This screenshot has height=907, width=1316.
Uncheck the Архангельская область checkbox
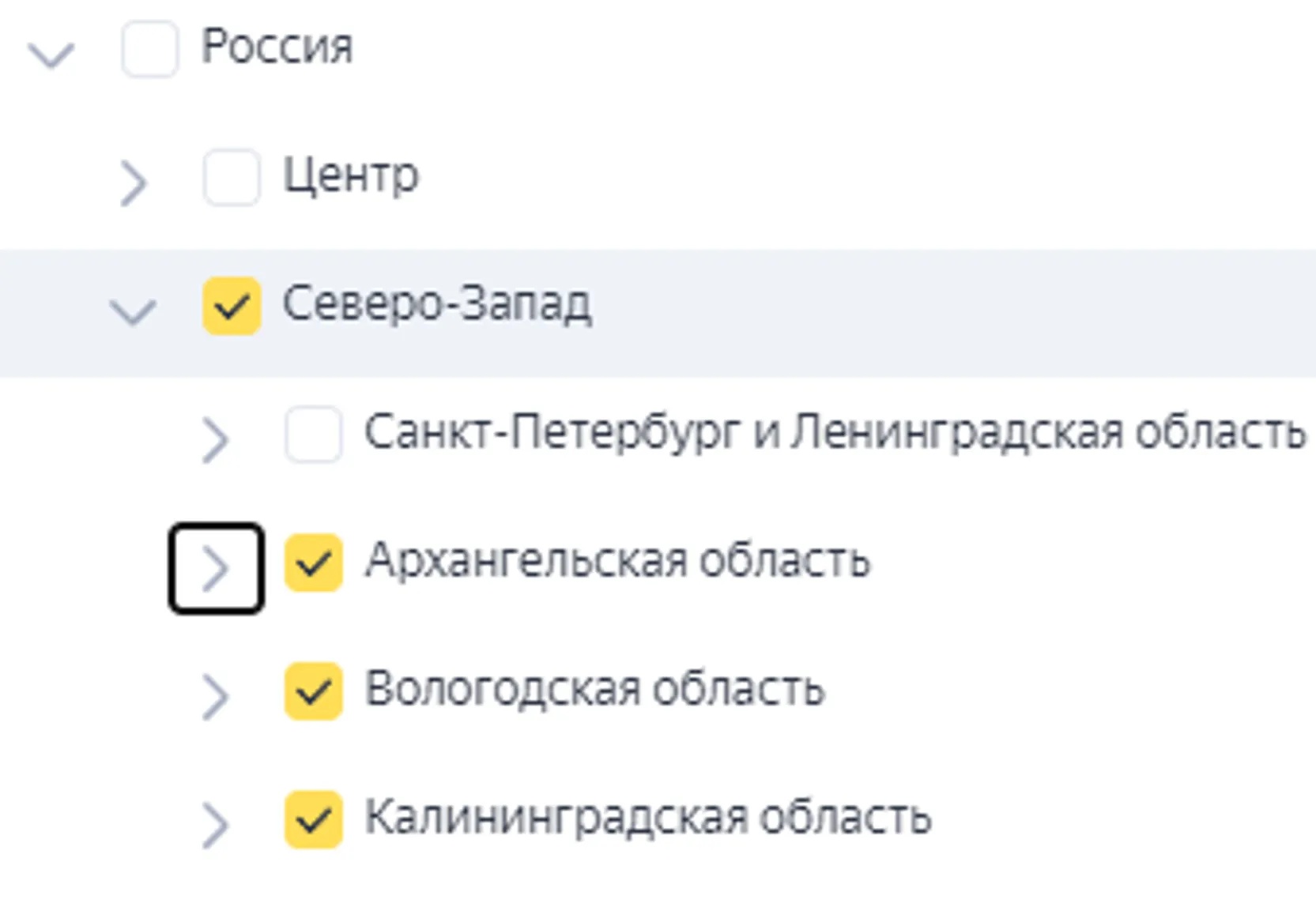(314, 563)
